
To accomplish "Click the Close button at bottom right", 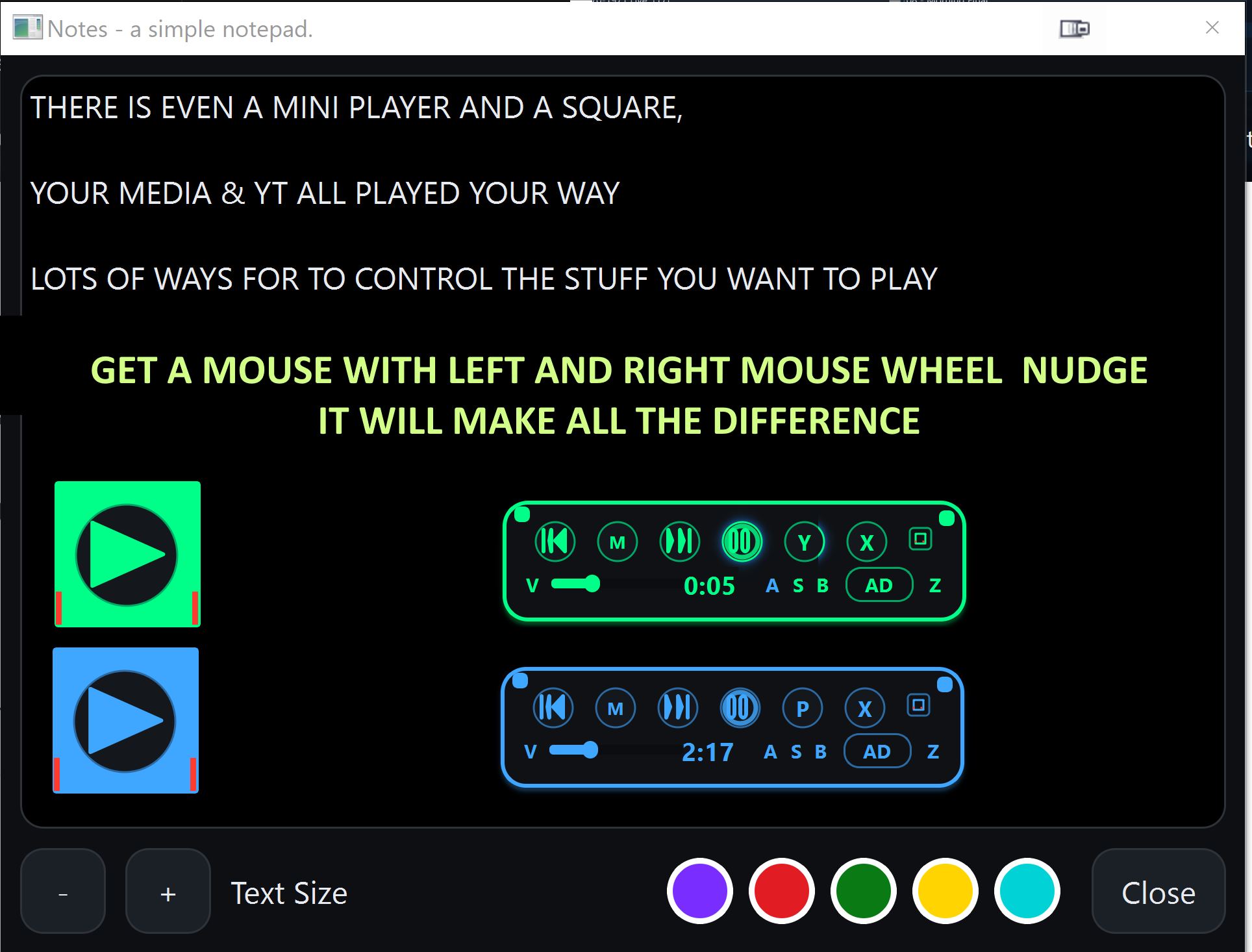I will point(1158,892).
